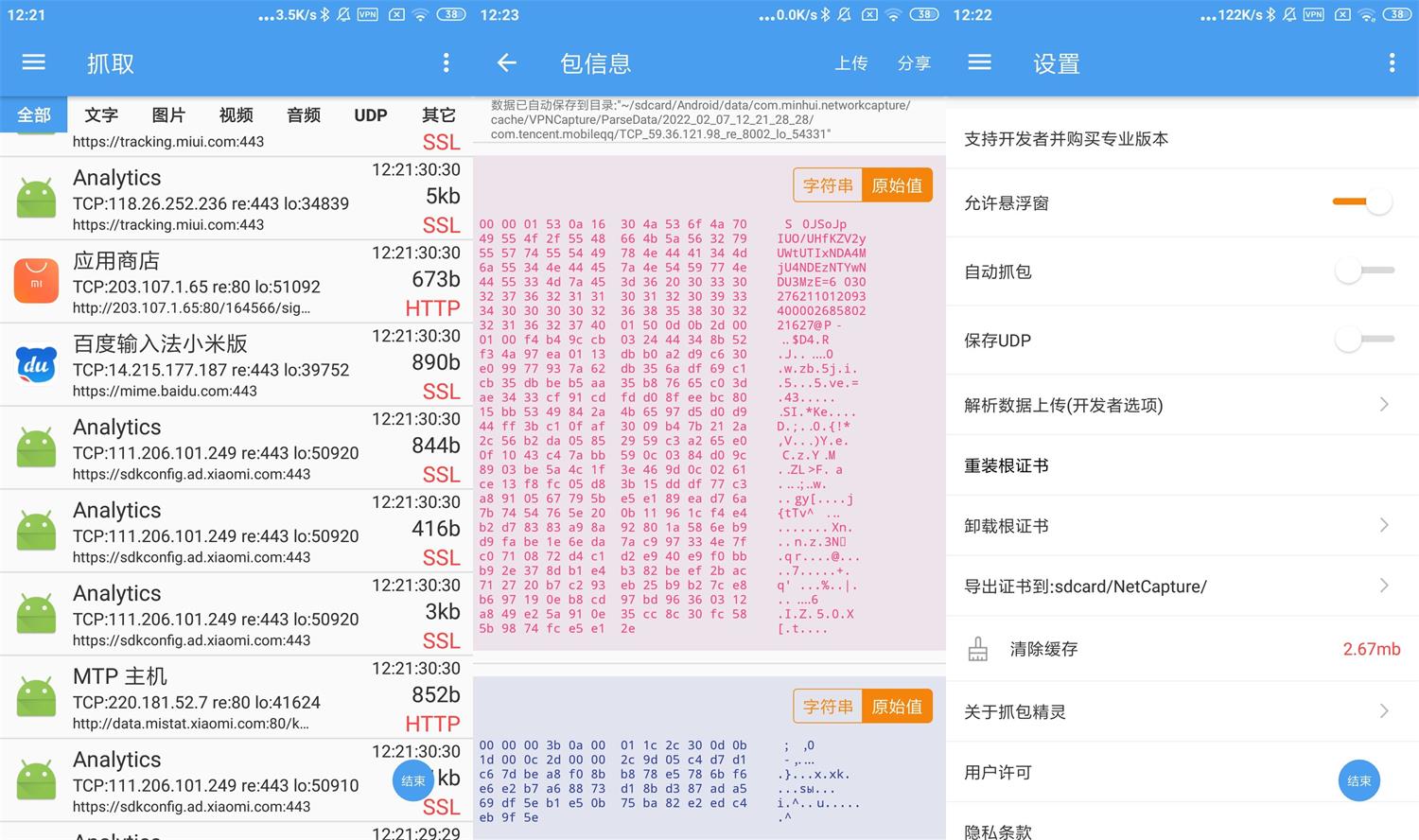Open the navigation menu on the 抓取 screen
The image size is (1419, 840).
(x=33, y=62)
